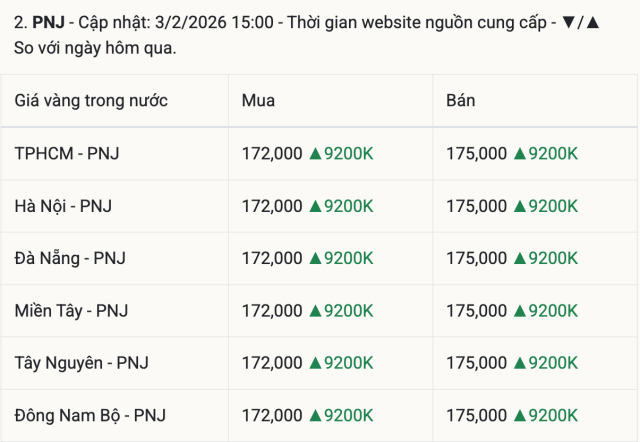Select the Đà Nẵng - PNJ row label
The width and height of the screenshot is (640, 442).
click(x=70, y=257)
